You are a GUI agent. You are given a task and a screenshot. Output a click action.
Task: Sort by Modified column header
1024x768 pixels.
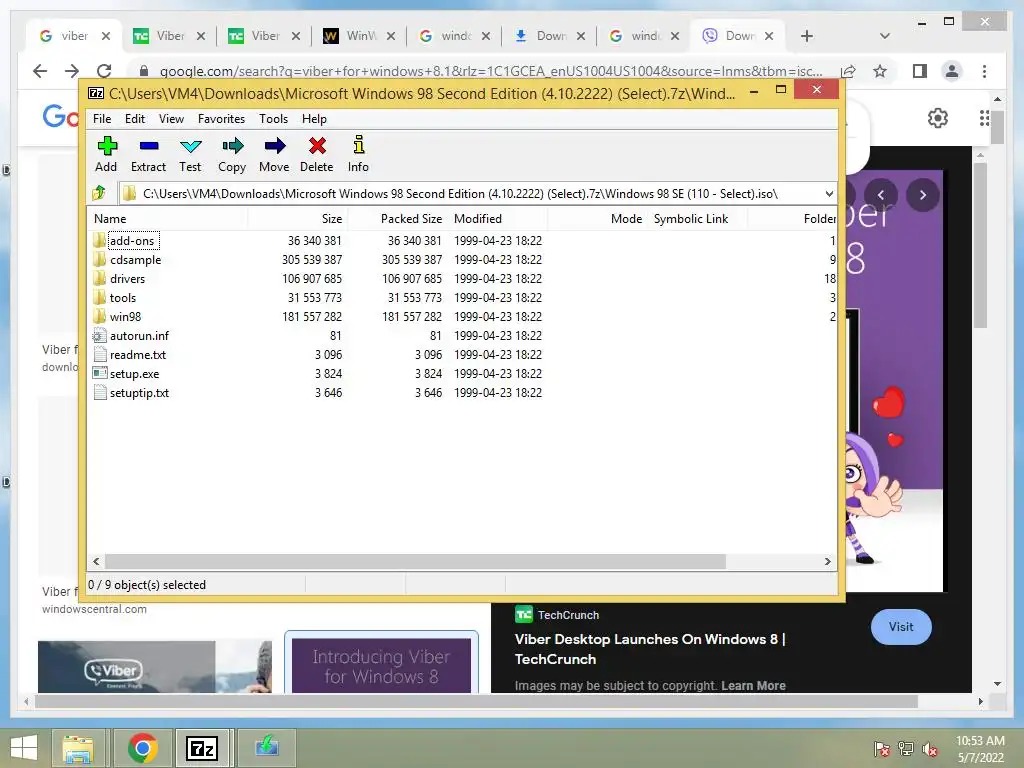[498, 219]
